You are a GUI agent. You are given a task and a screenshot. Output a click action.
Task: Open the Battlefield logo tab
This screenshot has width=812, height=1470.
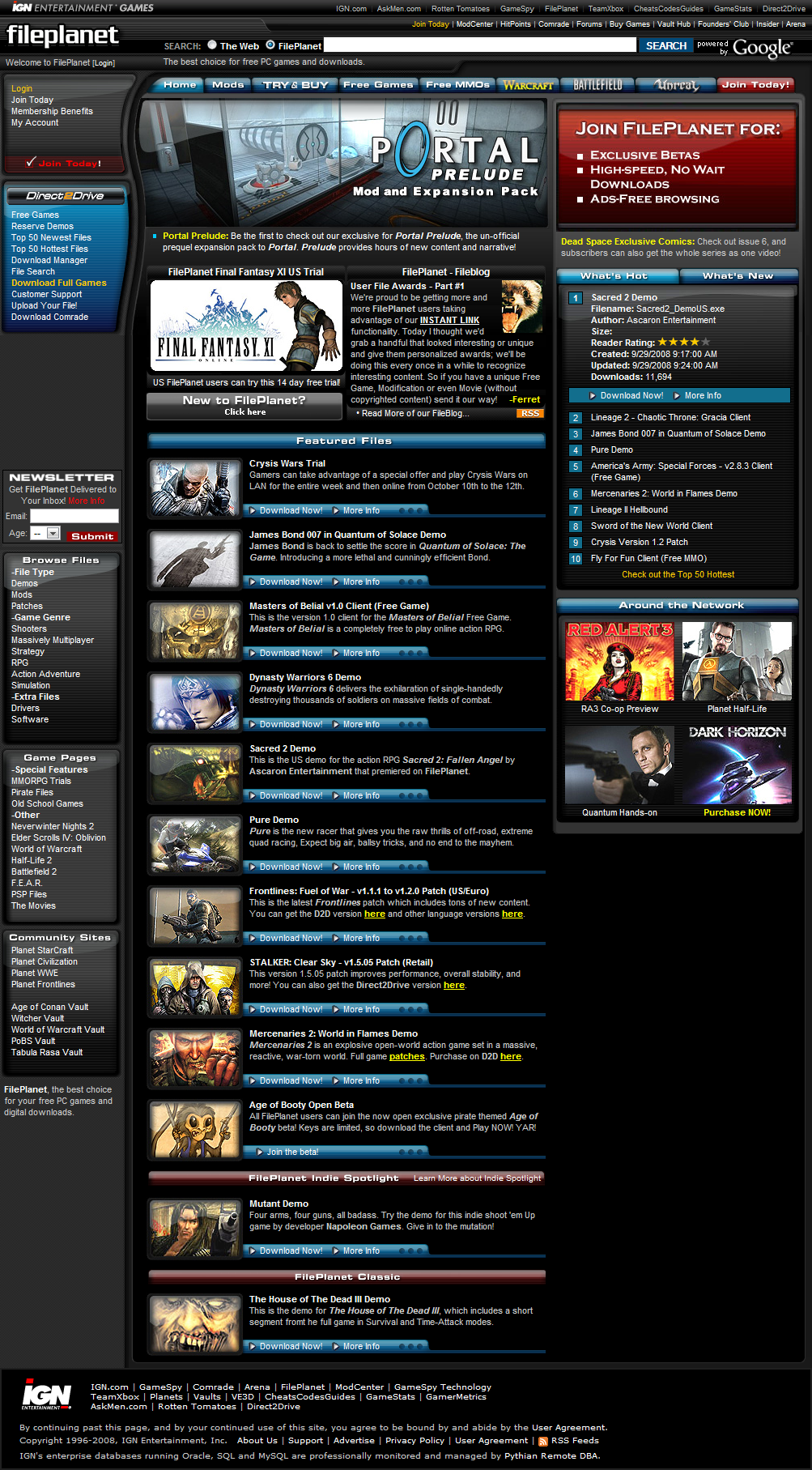597,84
